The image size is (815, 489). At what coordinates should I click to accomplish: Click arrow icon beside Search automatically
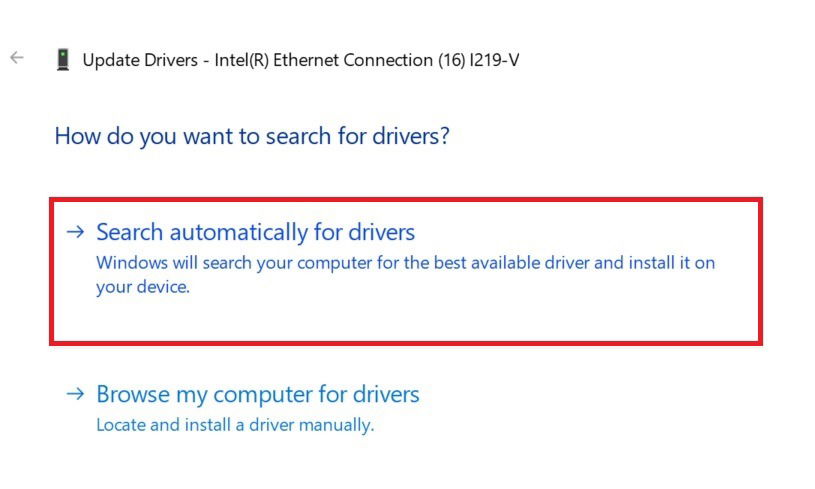(x=75, y=232)
